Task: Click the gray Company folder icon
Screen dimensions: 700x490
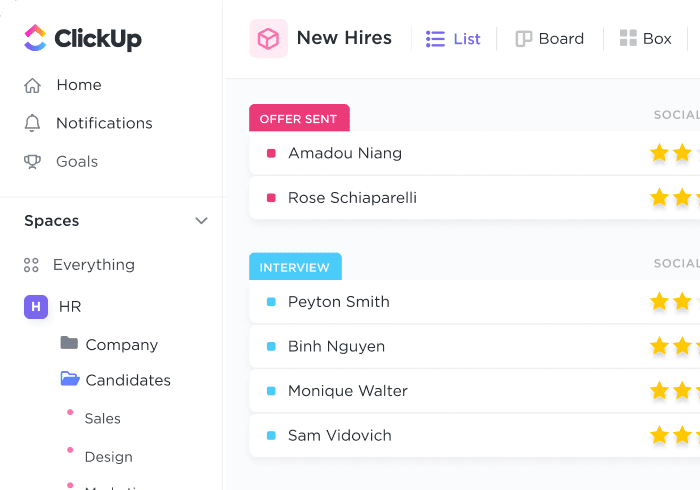Action: click(69, 343)
